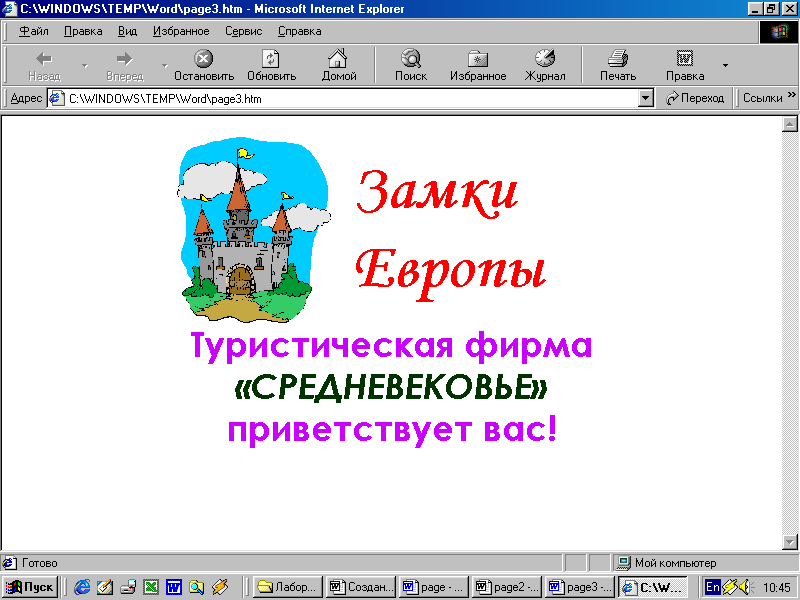
Task: Open the Поиск search pane
Action: pos(411,65)
